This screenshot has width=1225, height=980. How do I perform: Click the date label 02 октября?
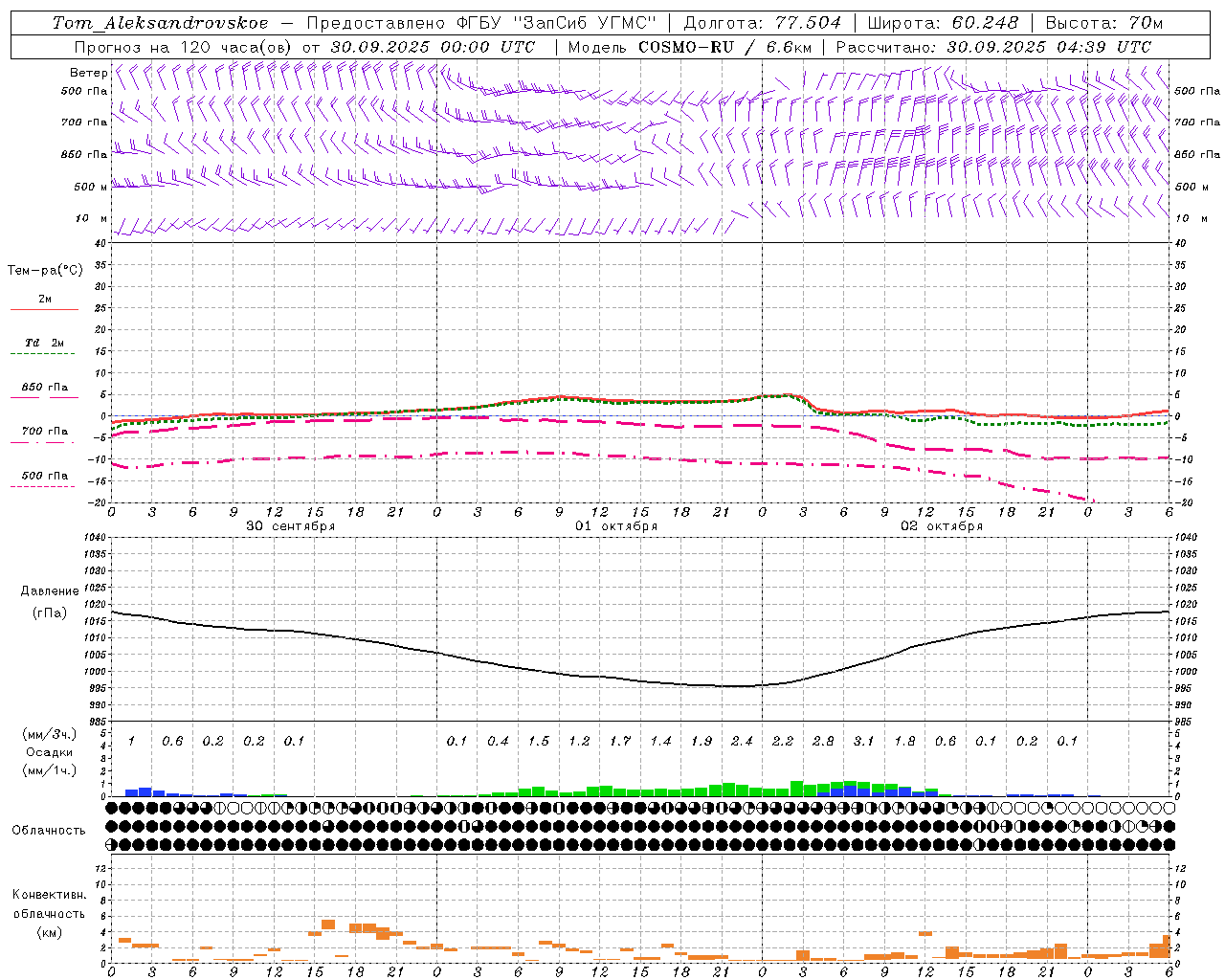click(942, 526)
